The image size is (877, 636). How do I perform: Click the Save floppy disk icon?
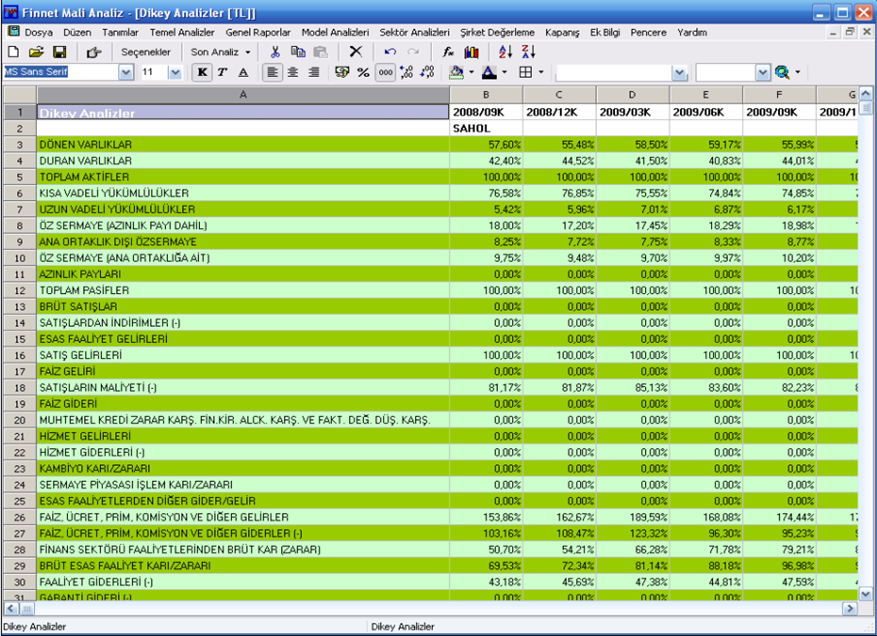coord(59,52)
